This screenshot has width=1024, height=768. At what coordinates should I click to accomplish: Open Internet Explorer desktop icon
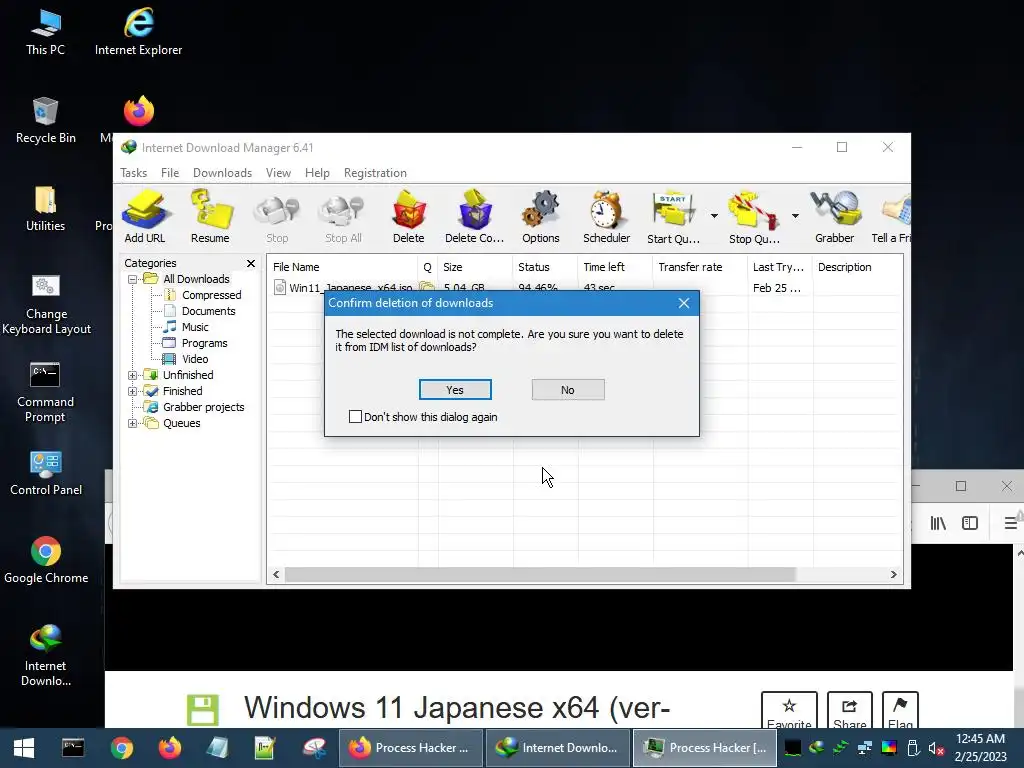(138, 31)
